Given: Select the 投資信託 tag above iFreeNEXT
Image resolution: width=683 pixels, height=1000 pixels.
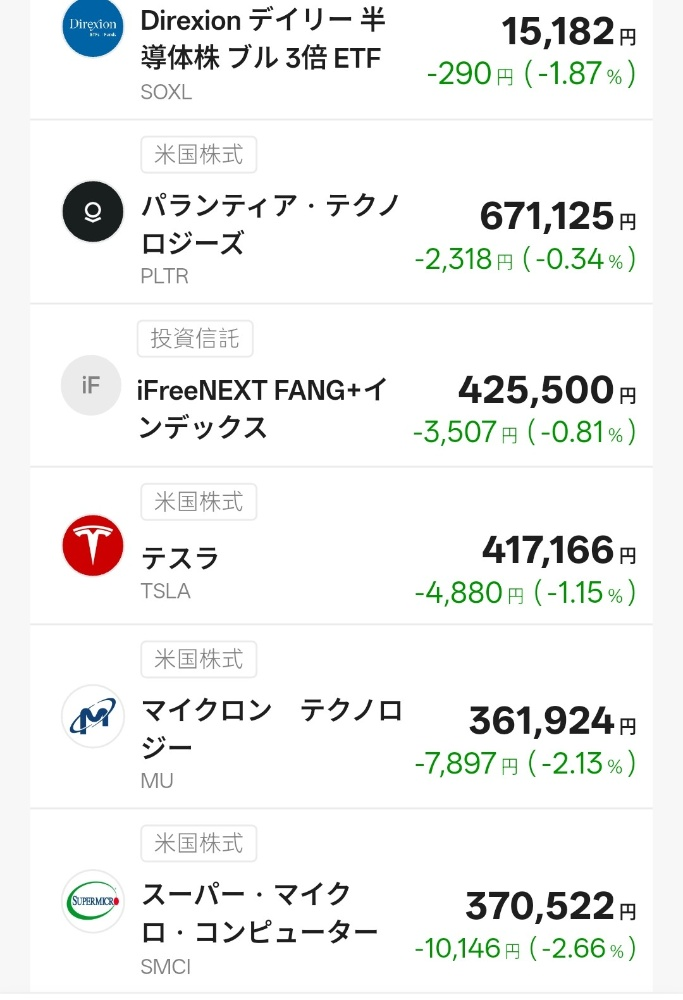Looking at the screenshot, I should point(195,339).
